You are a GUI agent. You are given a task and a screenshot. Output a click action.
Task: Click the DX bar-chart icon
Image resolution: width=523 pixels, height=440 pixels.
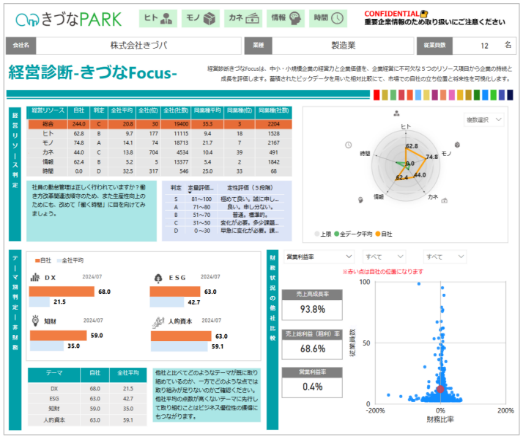click(35, 277)
